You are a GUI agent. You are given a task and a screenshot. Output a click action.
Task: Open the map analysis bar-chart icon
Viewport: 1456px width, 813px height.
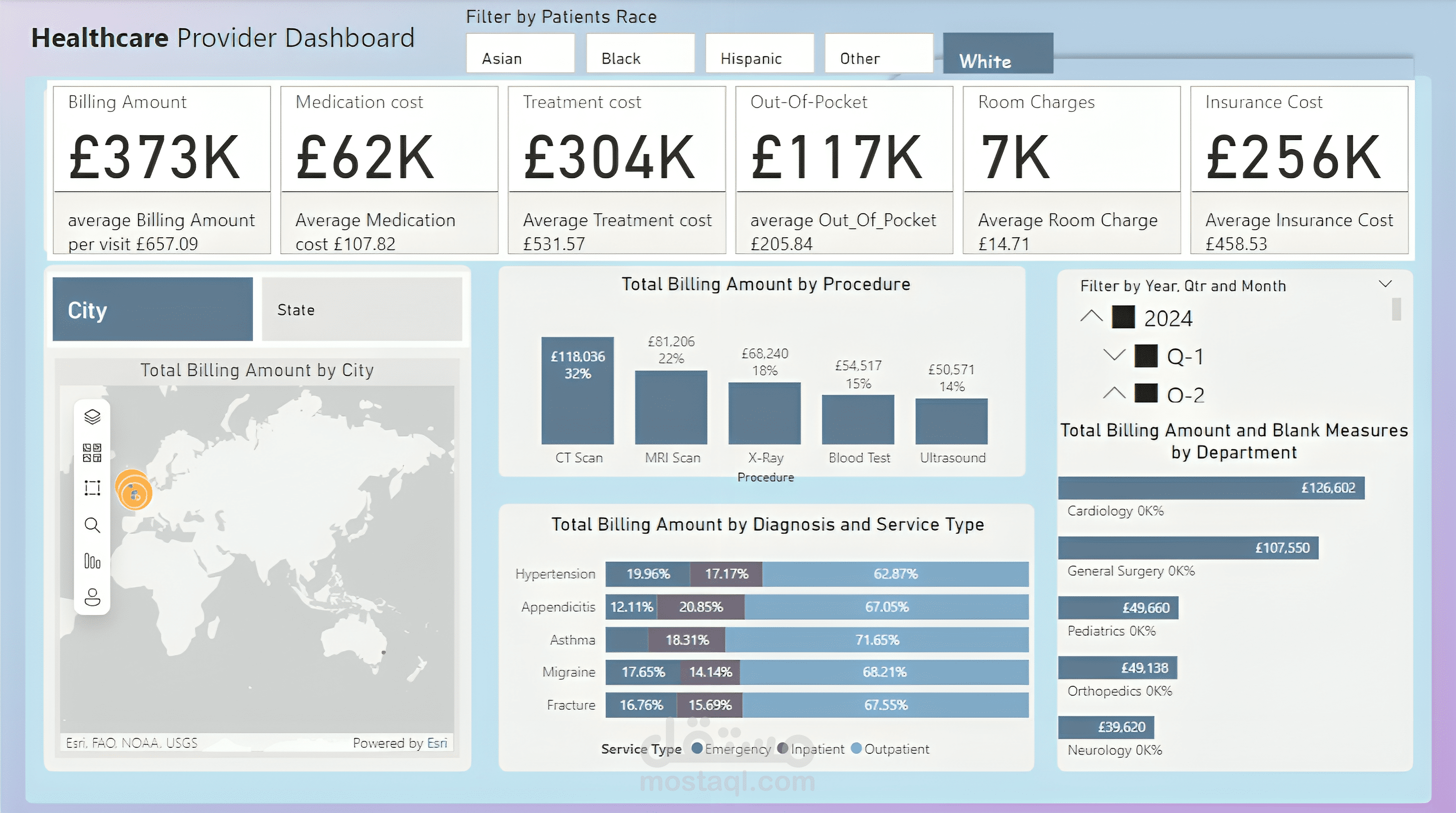(x=92, y=561)
